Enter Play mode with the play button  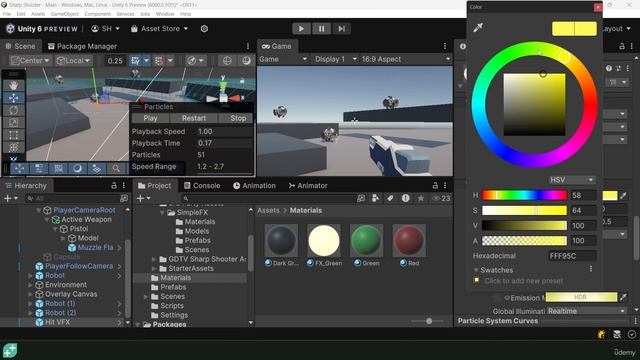coord(301,29)
